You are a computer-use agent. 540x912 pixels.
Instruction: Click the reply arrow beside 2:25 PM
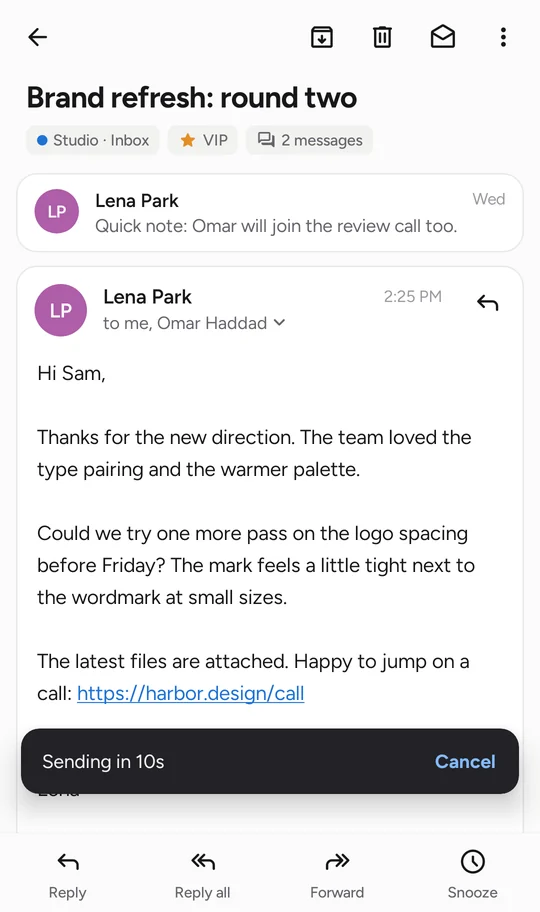(488, 302)
